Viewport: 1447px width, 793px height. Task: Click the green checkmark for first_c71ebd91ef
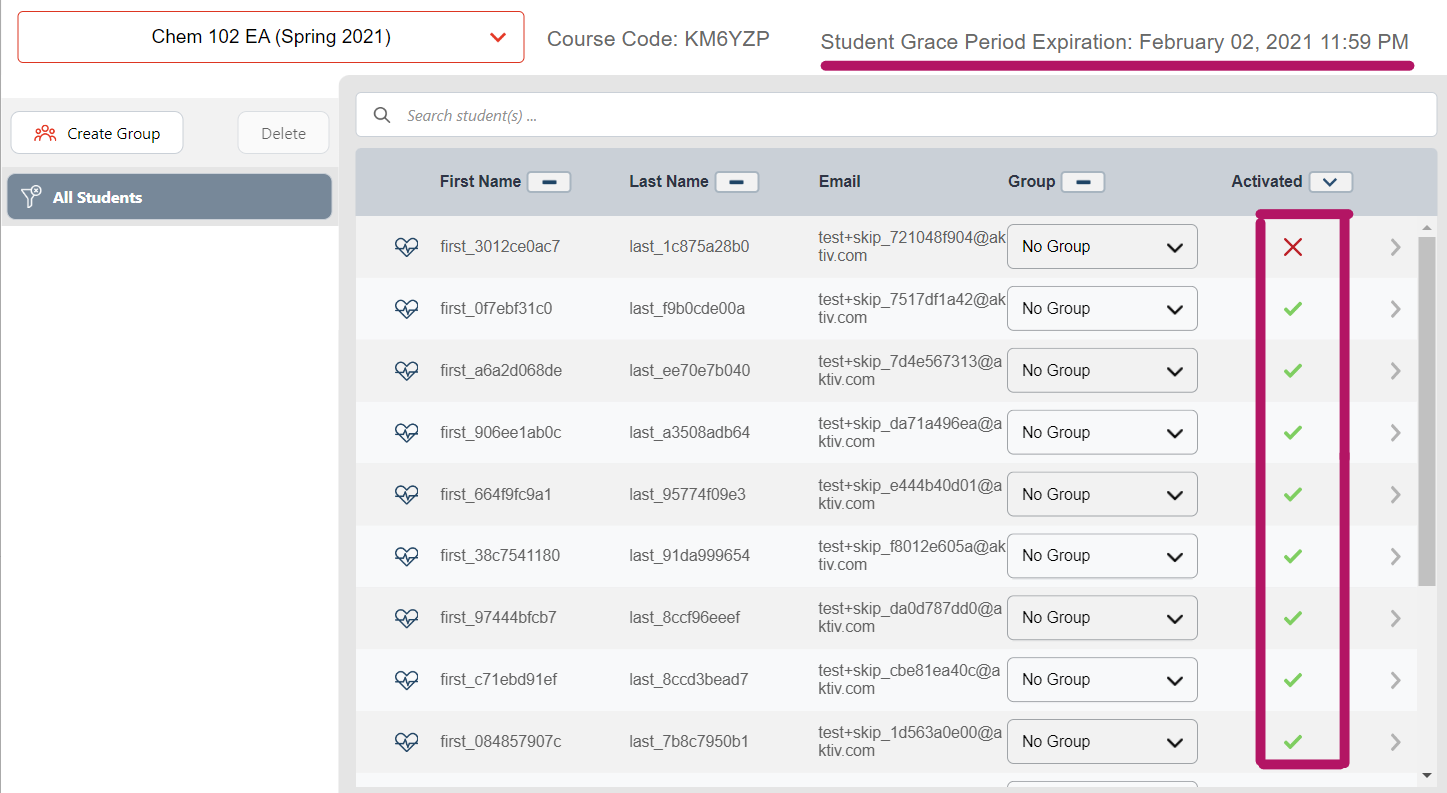(1292, 679)
